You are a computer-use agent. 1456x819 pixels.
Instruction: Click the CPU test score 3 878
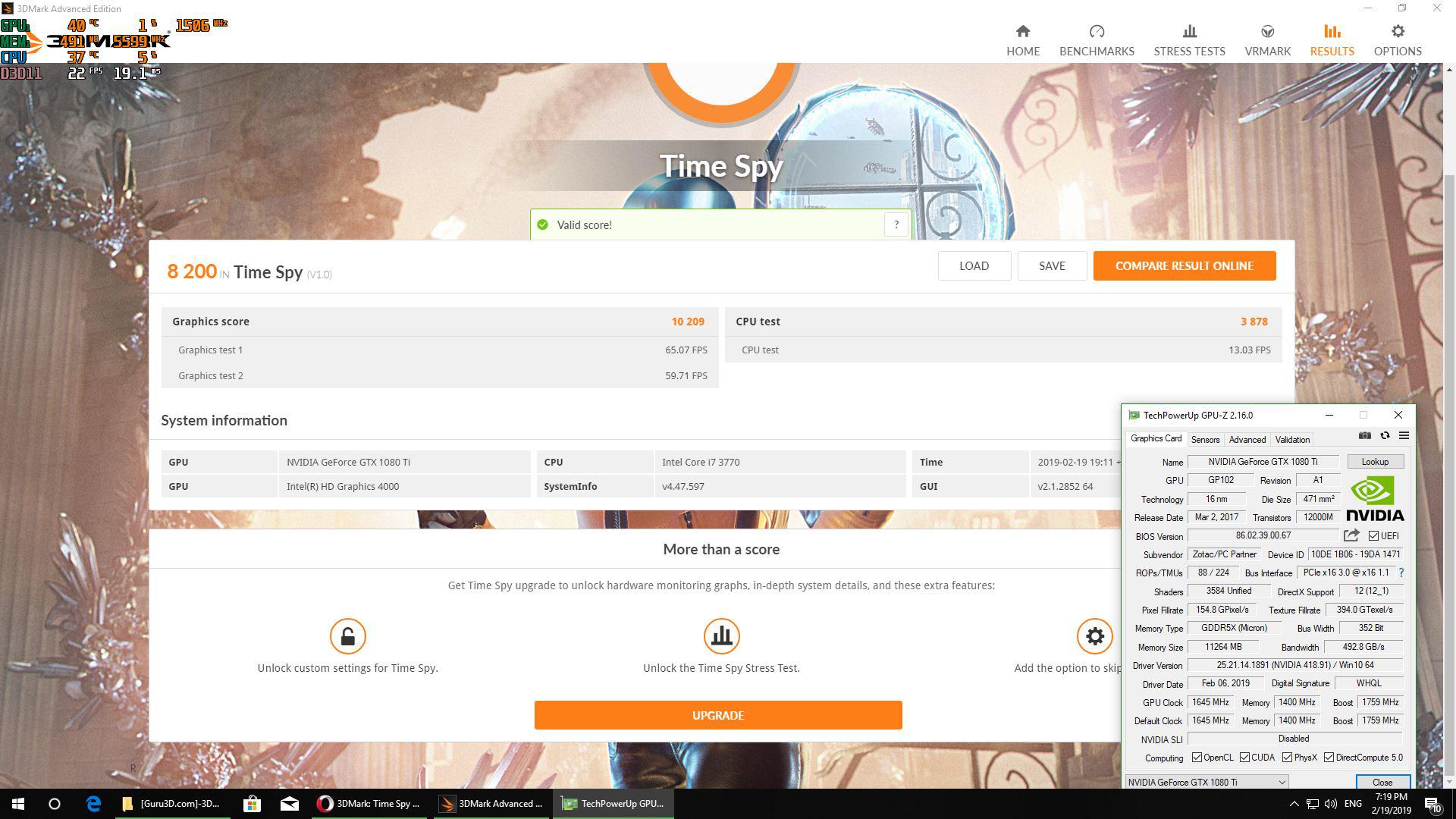(x=1254, y=322)
